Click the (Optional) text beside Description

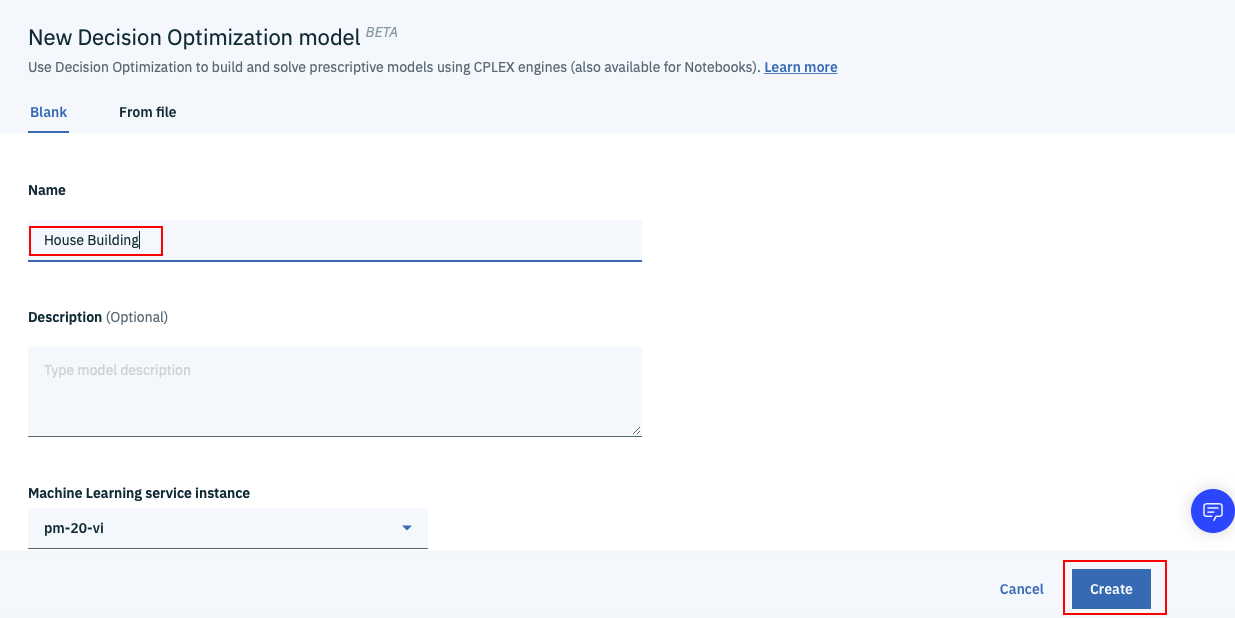pyautogui.click(x=137, y=317)
